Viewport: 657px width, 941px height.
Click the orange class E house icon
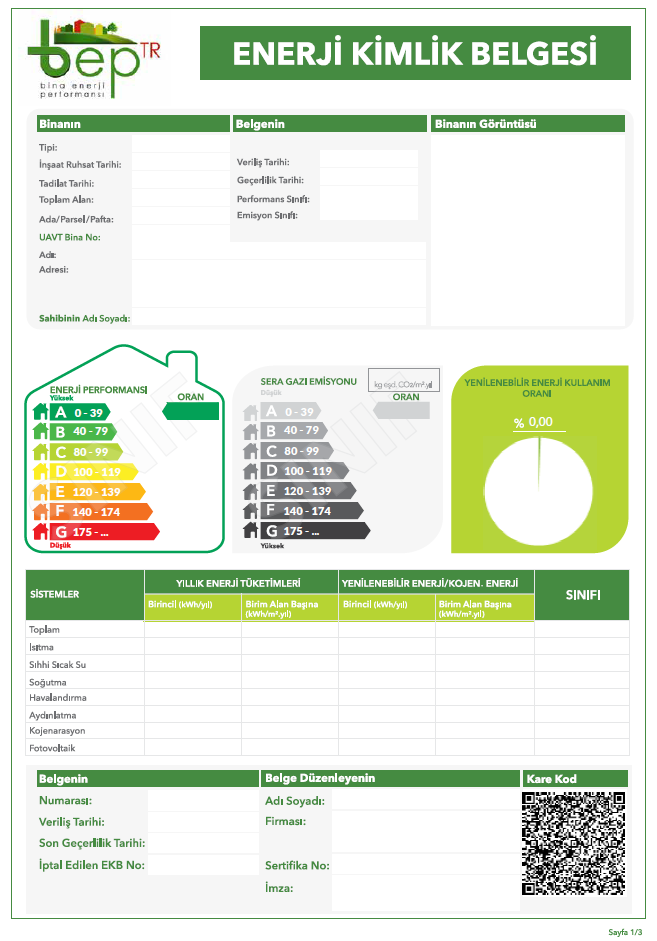click(x=41, y=492)
